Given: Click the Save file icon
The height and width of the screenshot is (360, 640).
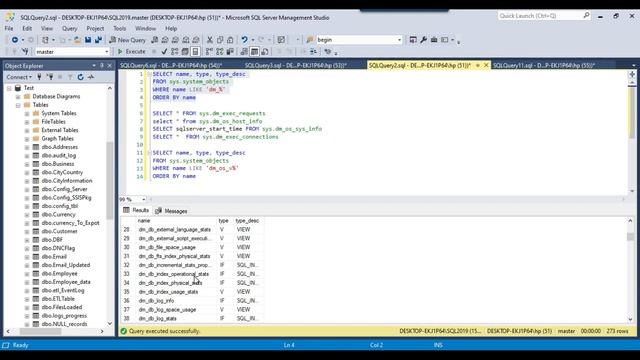Looking at the screenshot, I should [x=88, y=40].
